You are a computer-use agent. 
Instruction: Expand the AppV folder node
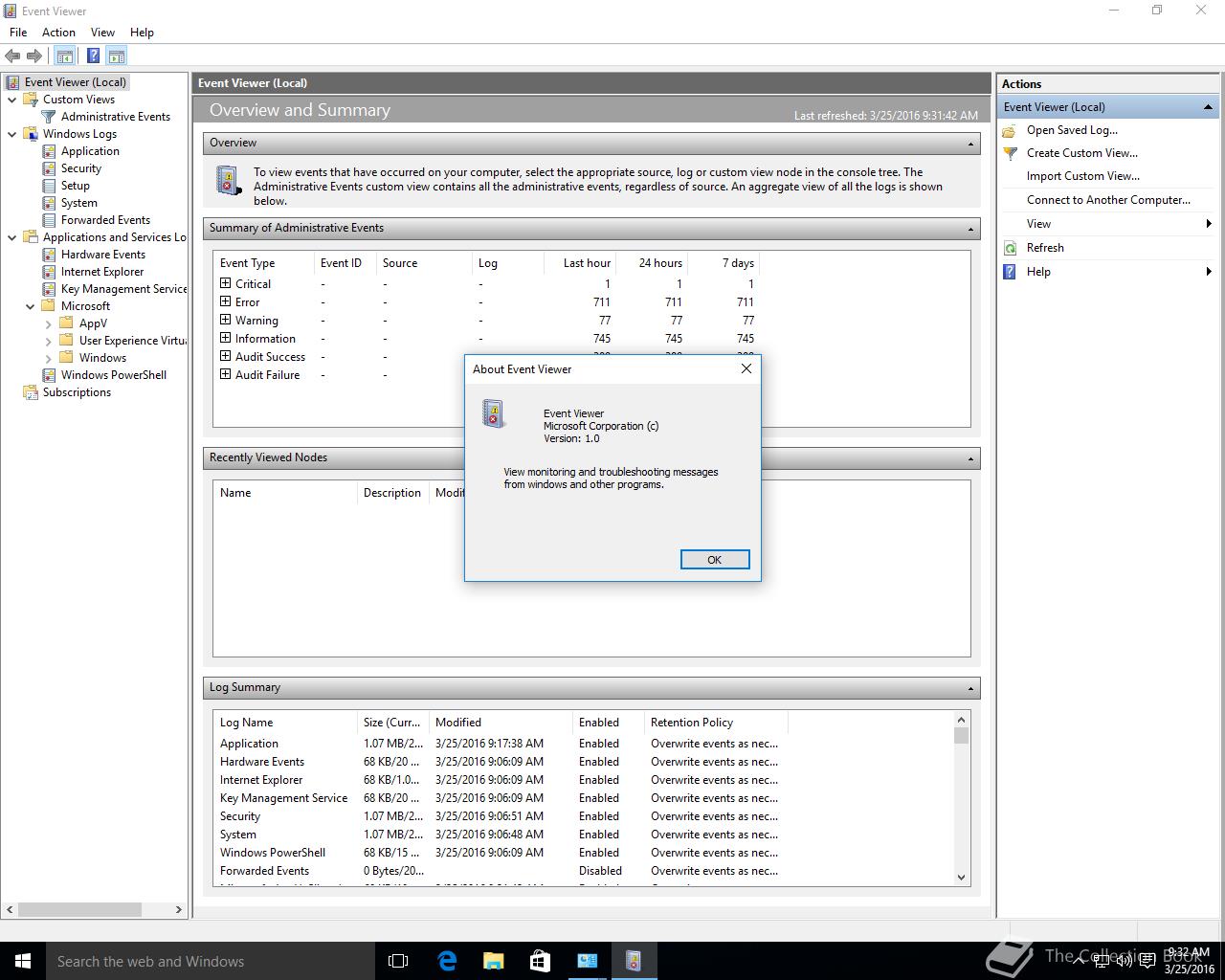click(48, 323)
